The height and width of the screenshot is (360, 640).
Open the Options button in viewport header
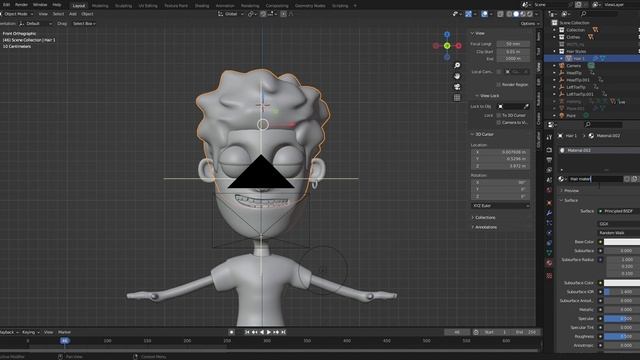[529, 24]
